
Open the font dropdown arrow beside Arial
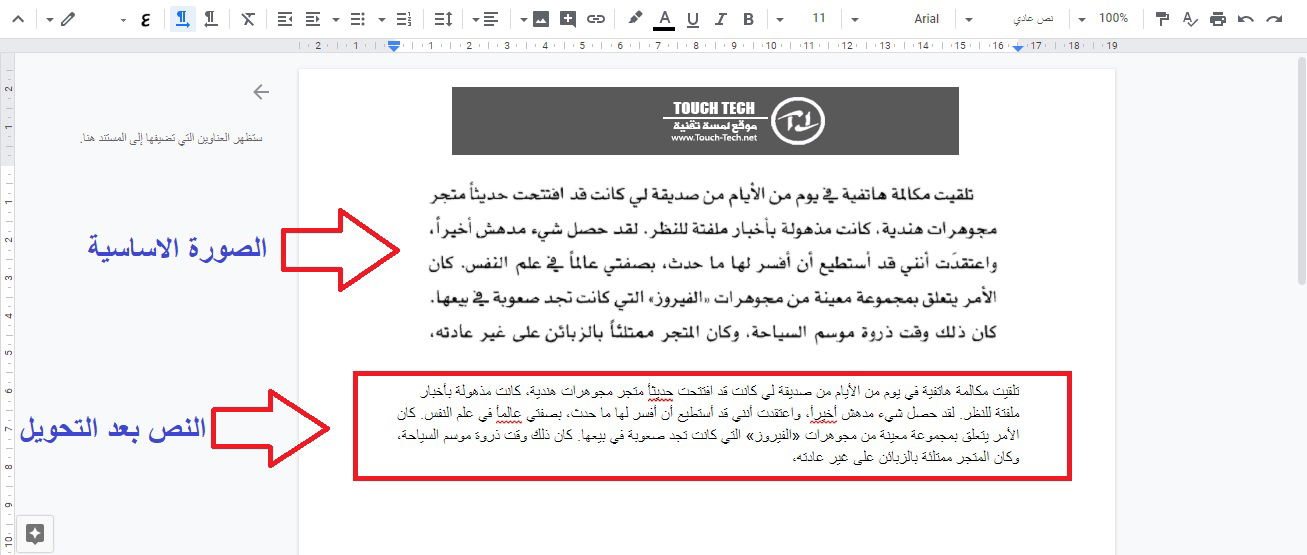pos(854,19)
